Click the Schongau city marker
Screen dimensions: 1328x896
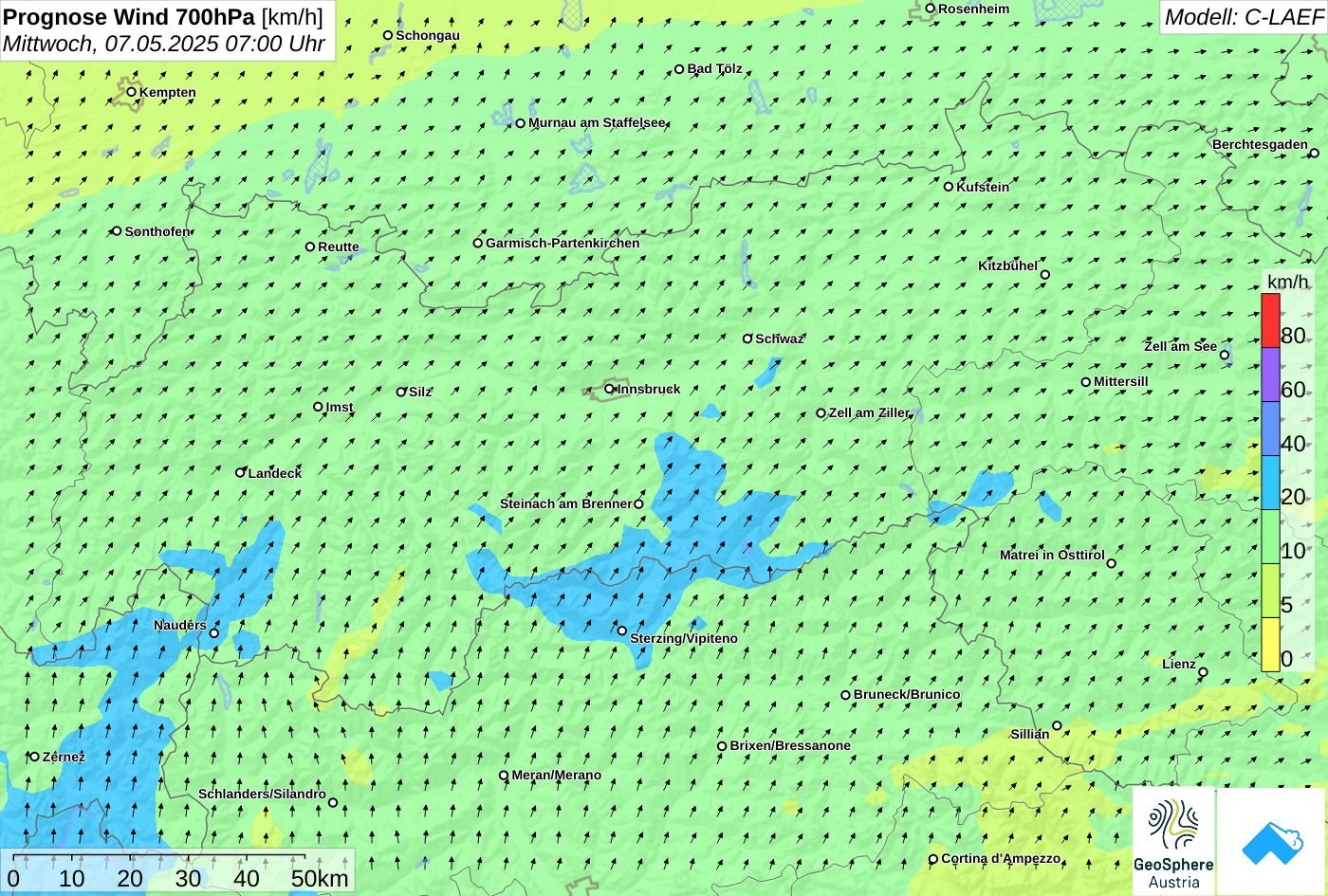pyautogui.click(x=387, y=34)
